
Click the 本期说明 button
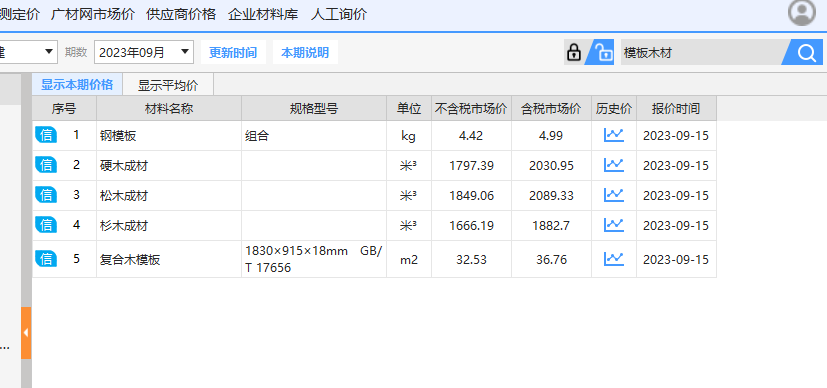305,52
